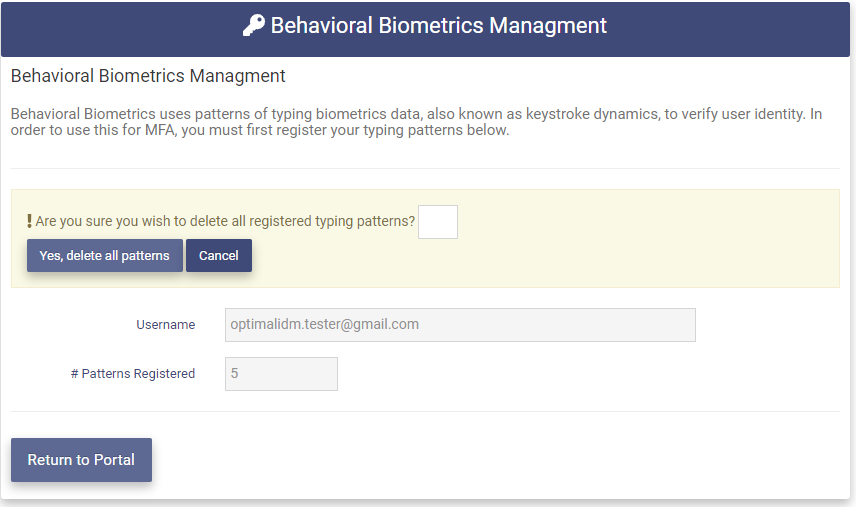Click the divider line above the warning panel
The height and width of the screenshot is (507, 856).
[x=425, y=168]
